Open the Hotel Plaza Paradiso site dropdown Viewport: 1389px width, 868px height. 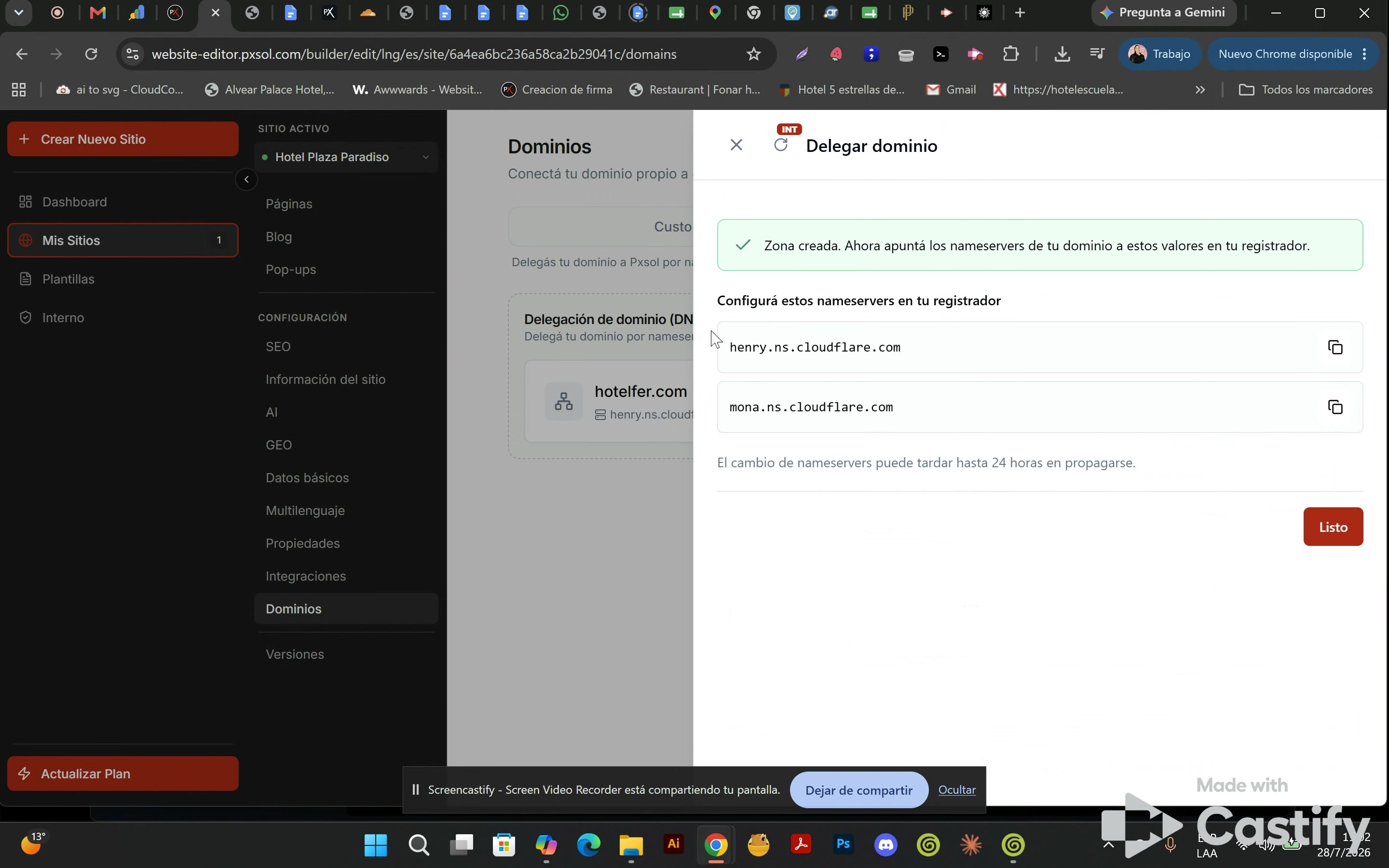(346, 157)
